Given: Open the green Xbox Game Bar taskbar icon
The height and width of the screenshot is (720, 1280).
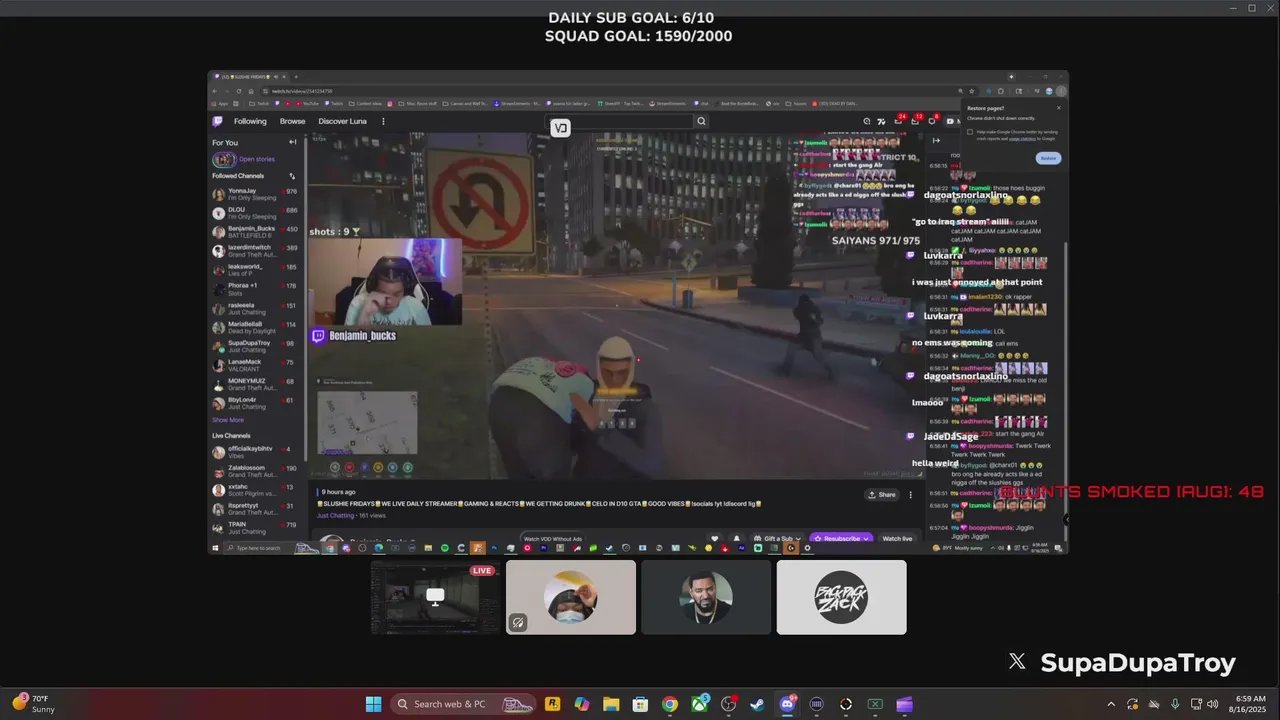Looking at the screenshot, I should 875,704.
